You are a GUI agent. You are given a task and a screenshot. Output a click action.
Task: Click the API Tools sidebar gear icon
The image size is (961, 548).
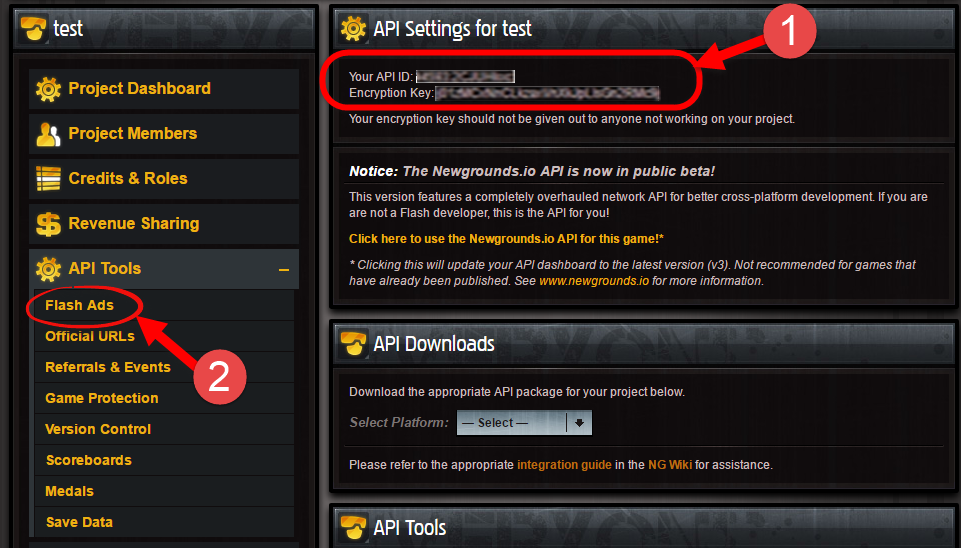pyautogui.click(x=48, y=269)
